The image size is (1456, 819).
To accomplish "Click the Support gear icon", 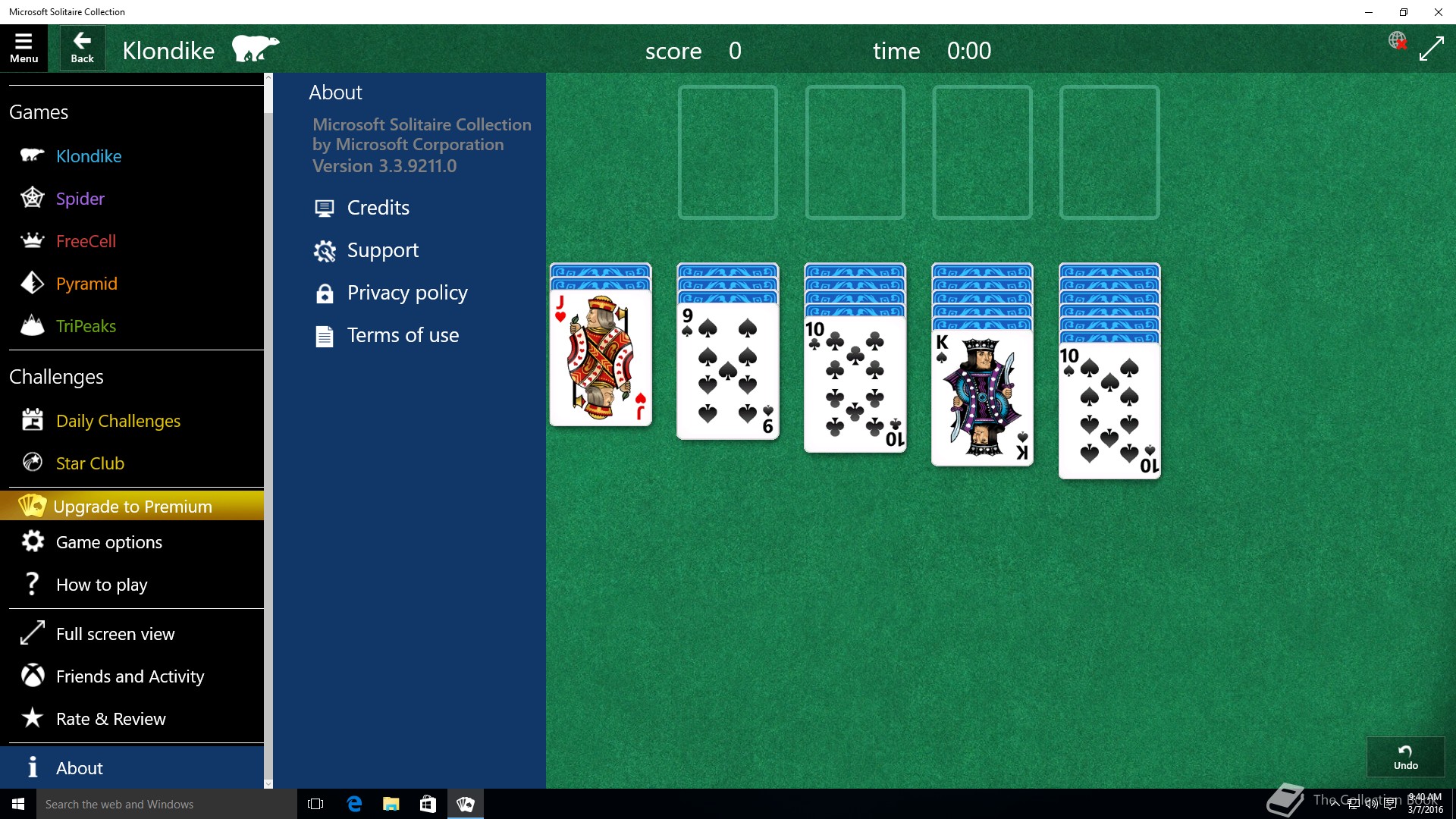I will pos(325,250).
